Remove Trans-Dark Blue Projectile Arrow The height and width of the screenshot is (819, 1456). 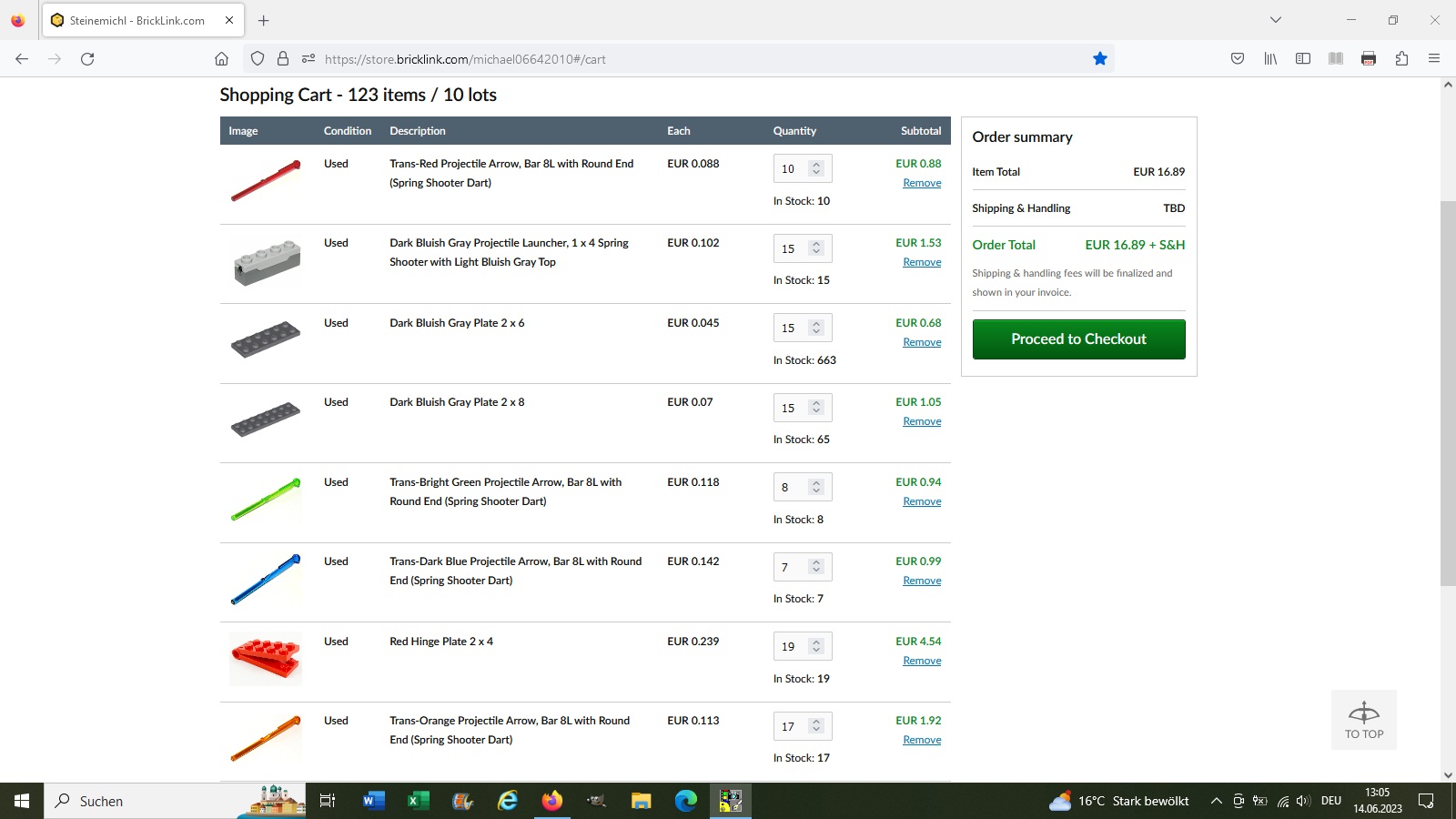click(x=922, y=581)
